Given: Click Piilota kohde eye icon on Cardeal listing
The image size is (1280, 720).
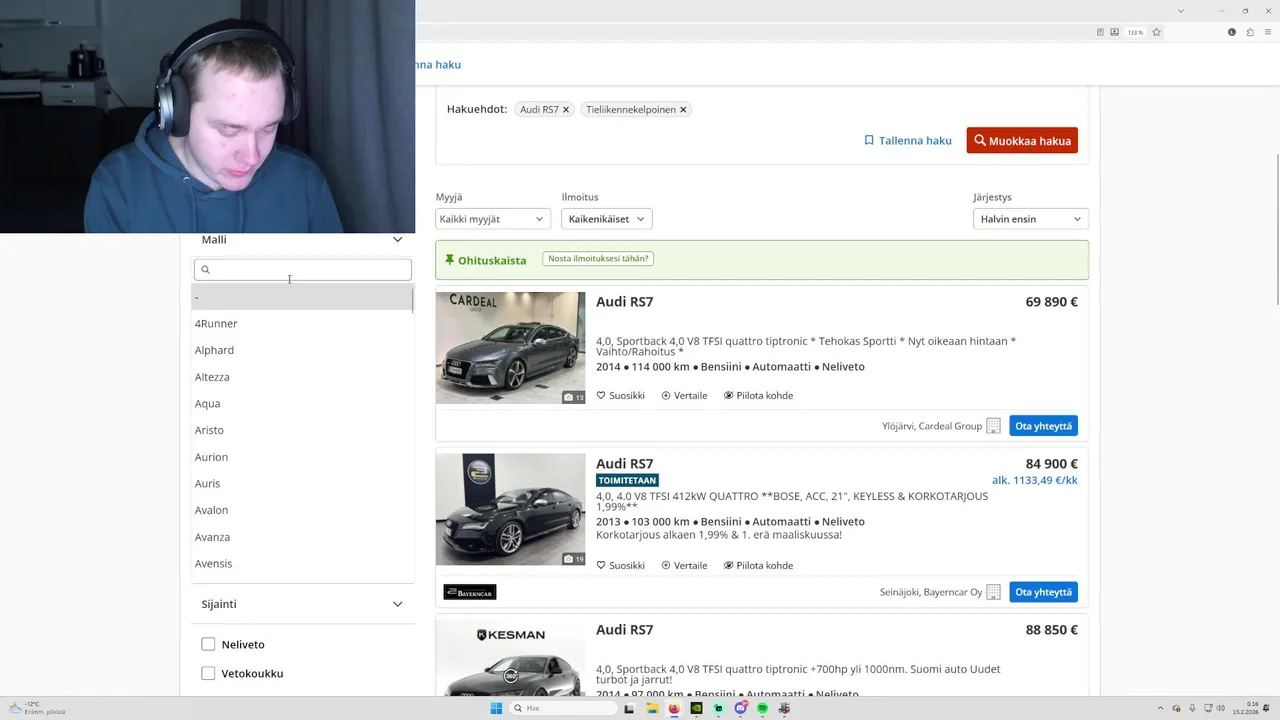Looking at the screenshot, I should [728, 396].
